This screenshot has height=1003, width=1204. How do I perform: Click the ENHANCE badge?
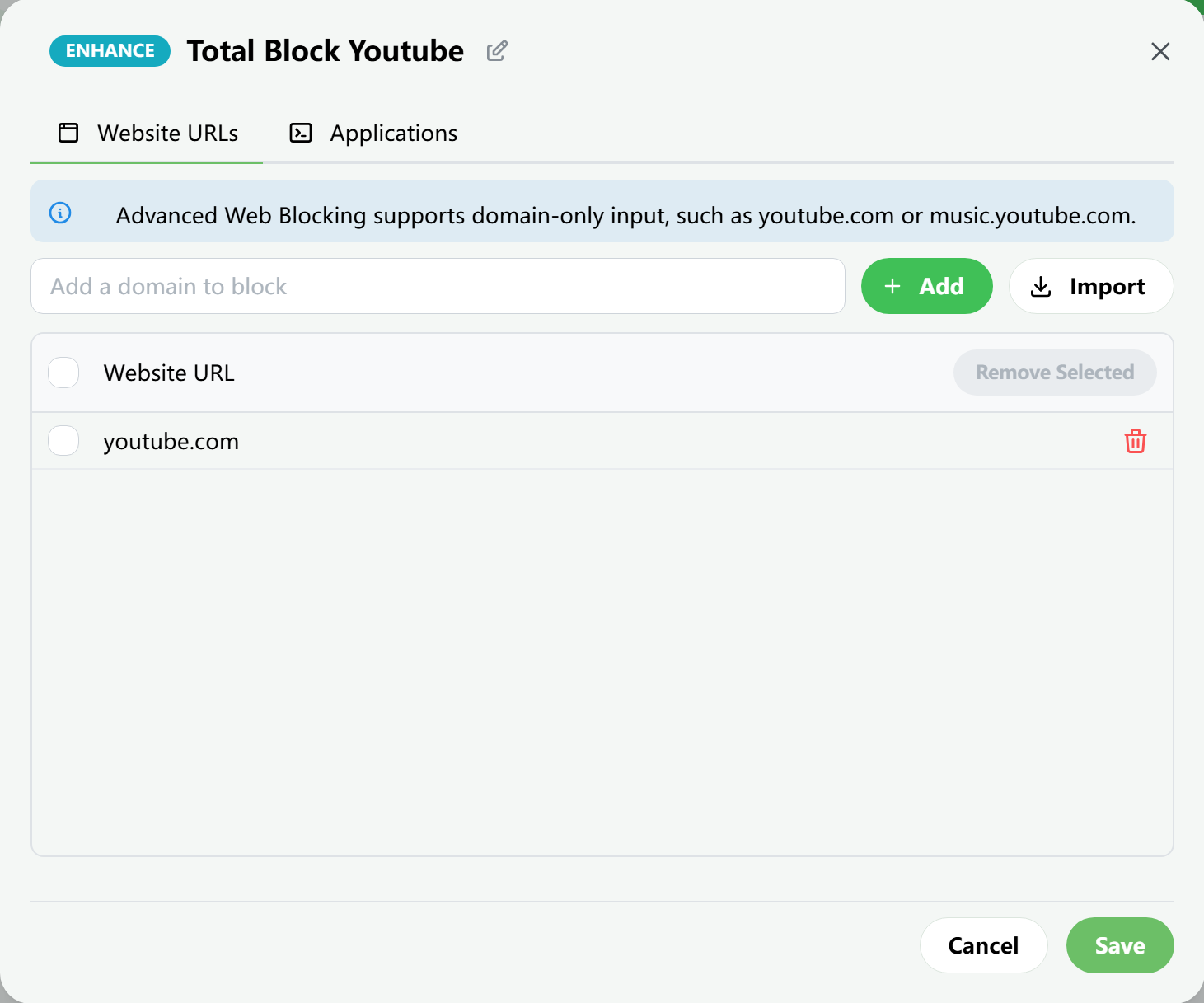click(x=110, y=51)
